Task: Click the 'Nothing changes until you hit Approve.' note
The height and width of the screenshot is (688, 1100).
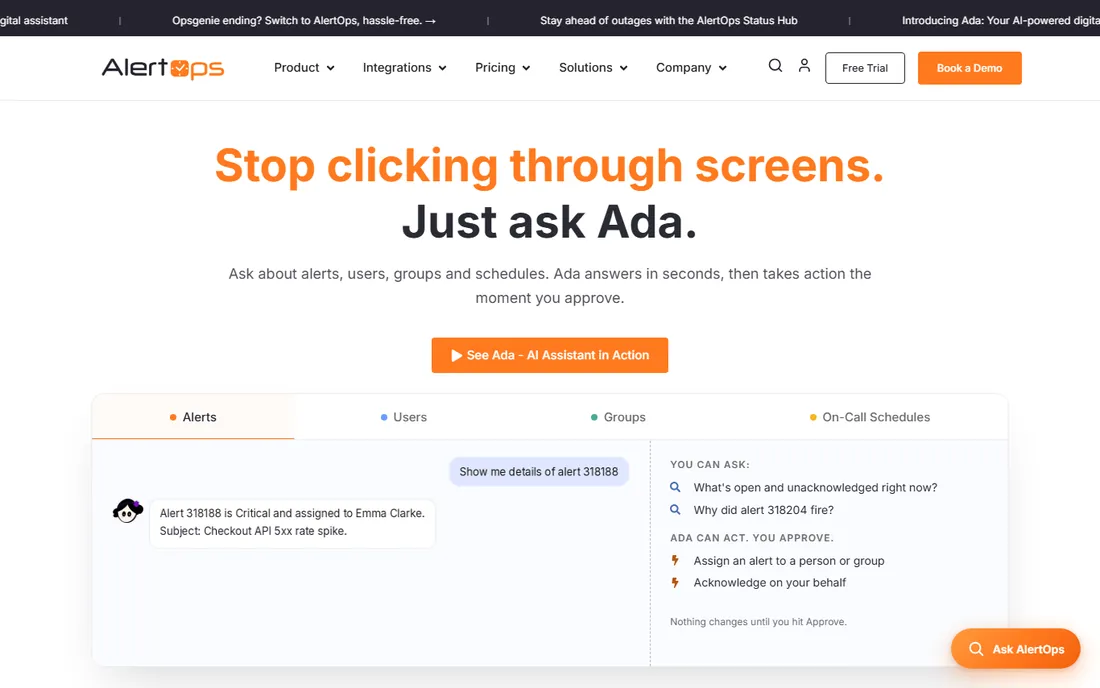Action: tap(758, 622)
